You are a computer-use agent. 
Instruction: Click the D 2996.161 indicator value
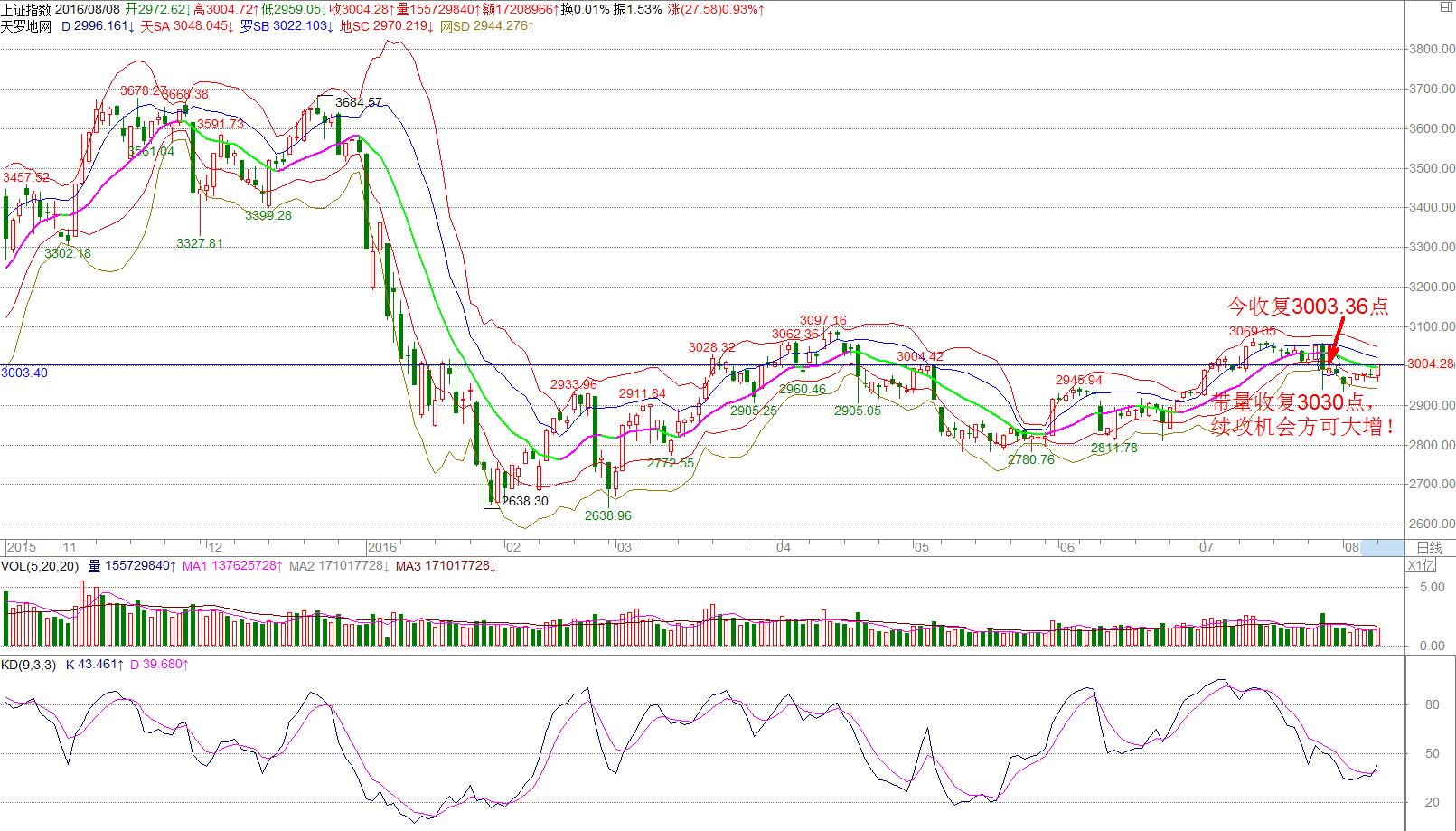[99, 26]
